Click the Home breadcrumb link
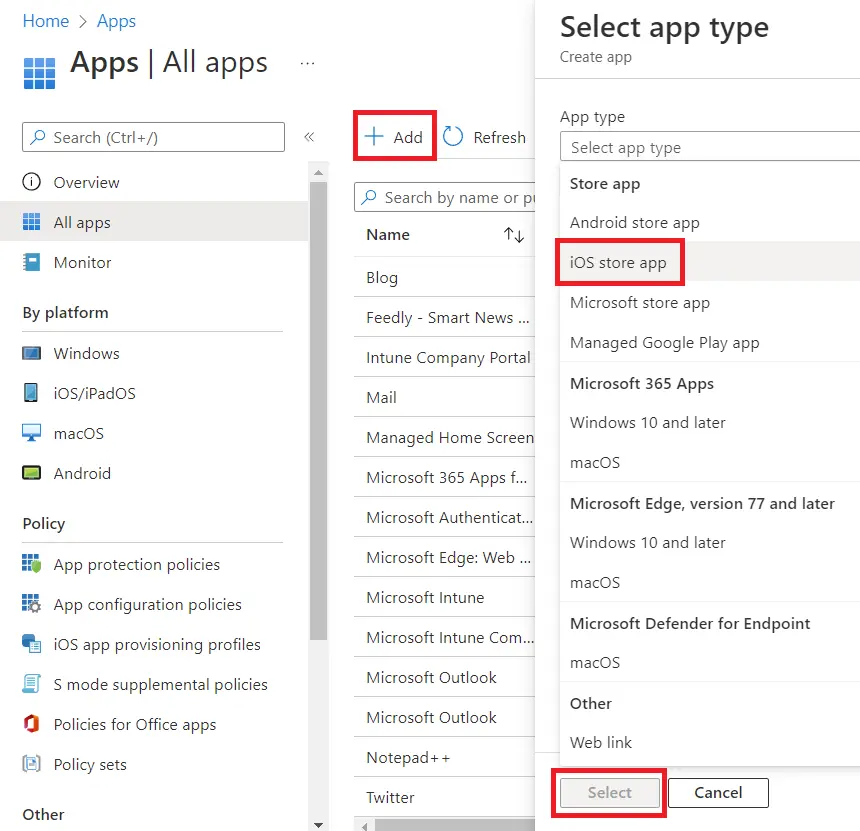Image resolution: width=860 pixels, height=831 pixels. coord(46,21)
